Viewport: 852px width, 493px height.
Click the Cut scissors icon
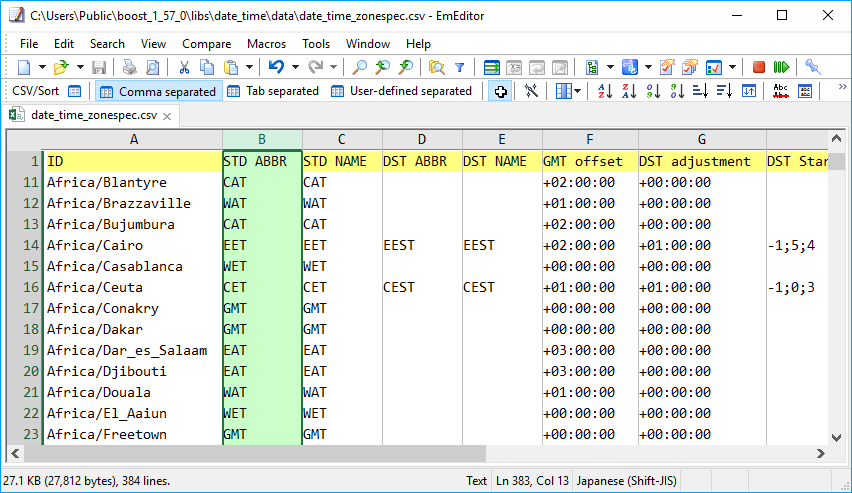tap(184, 67)
